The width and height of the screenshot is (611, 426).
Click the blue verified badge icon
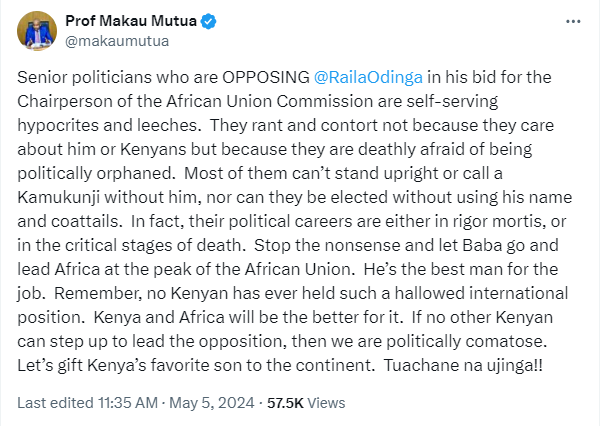pyautogui.click(x=208, y=21)
